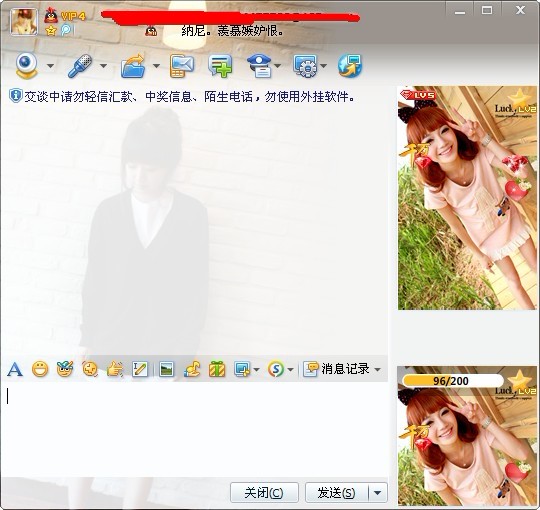The height and width of the screenshot is (510, 540).
Task: Start a voice call with microphone icon
Action: point(80,65)
